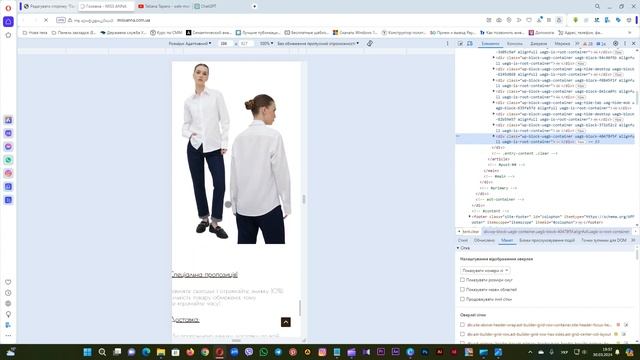Image resolution: width=640 pixels, height=360 pixels.
Task: Expand more styles pane tabs chevron
Action: [633, 240]
